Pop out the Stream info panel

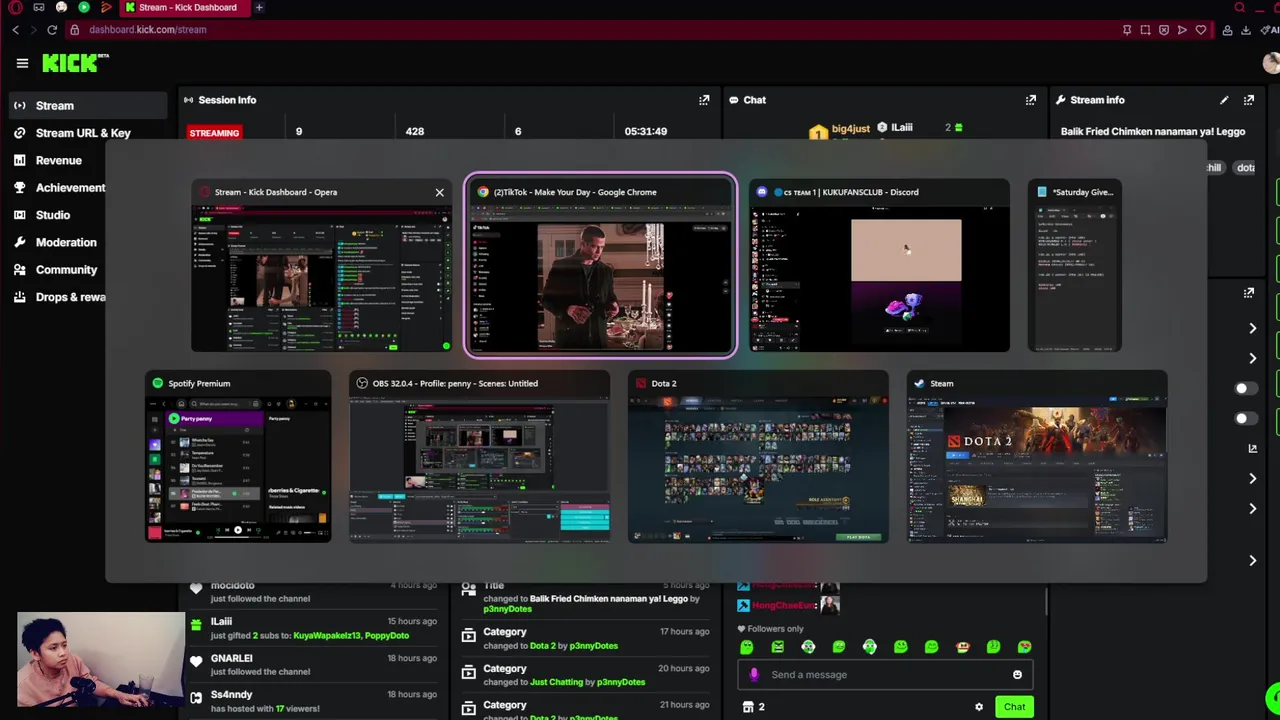1248,100
